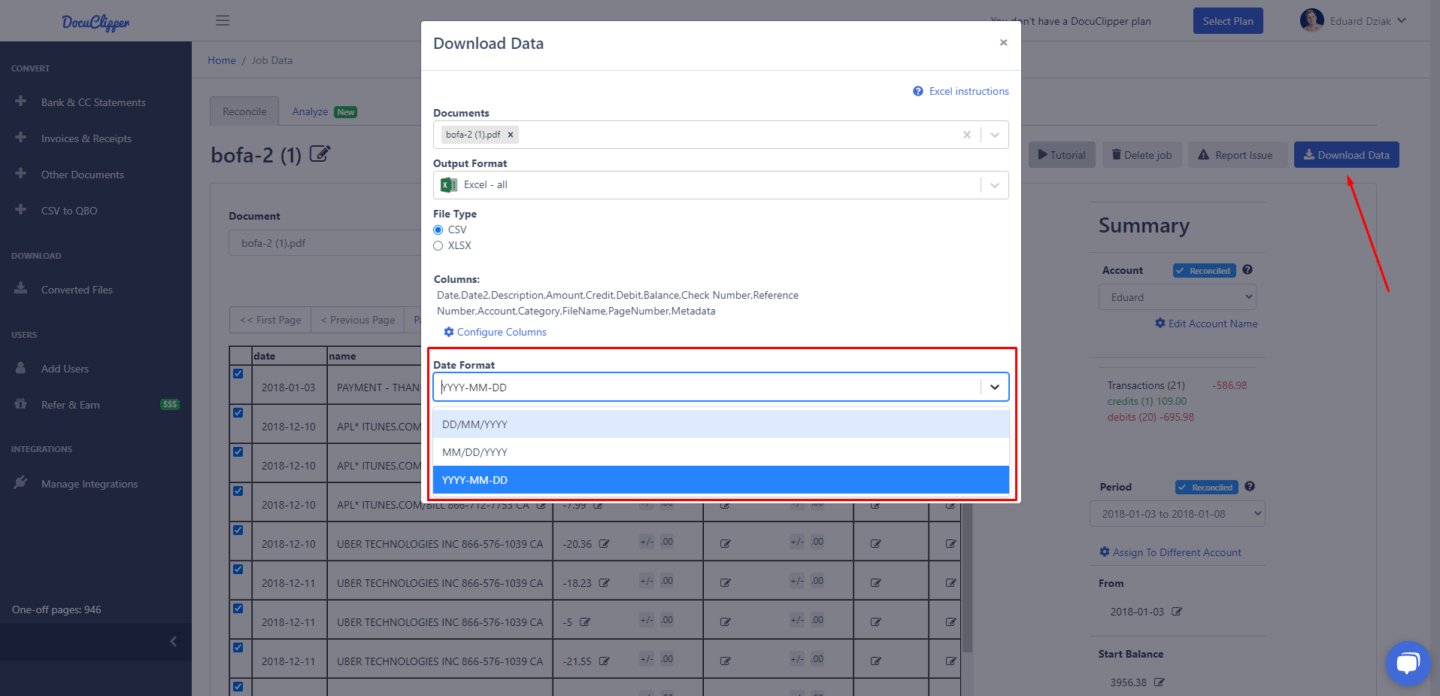Image resolution: width=1440 pixels, height=696 pixels.
Task: Click the hamburger menu icon
Action: [x=222, y=20]
